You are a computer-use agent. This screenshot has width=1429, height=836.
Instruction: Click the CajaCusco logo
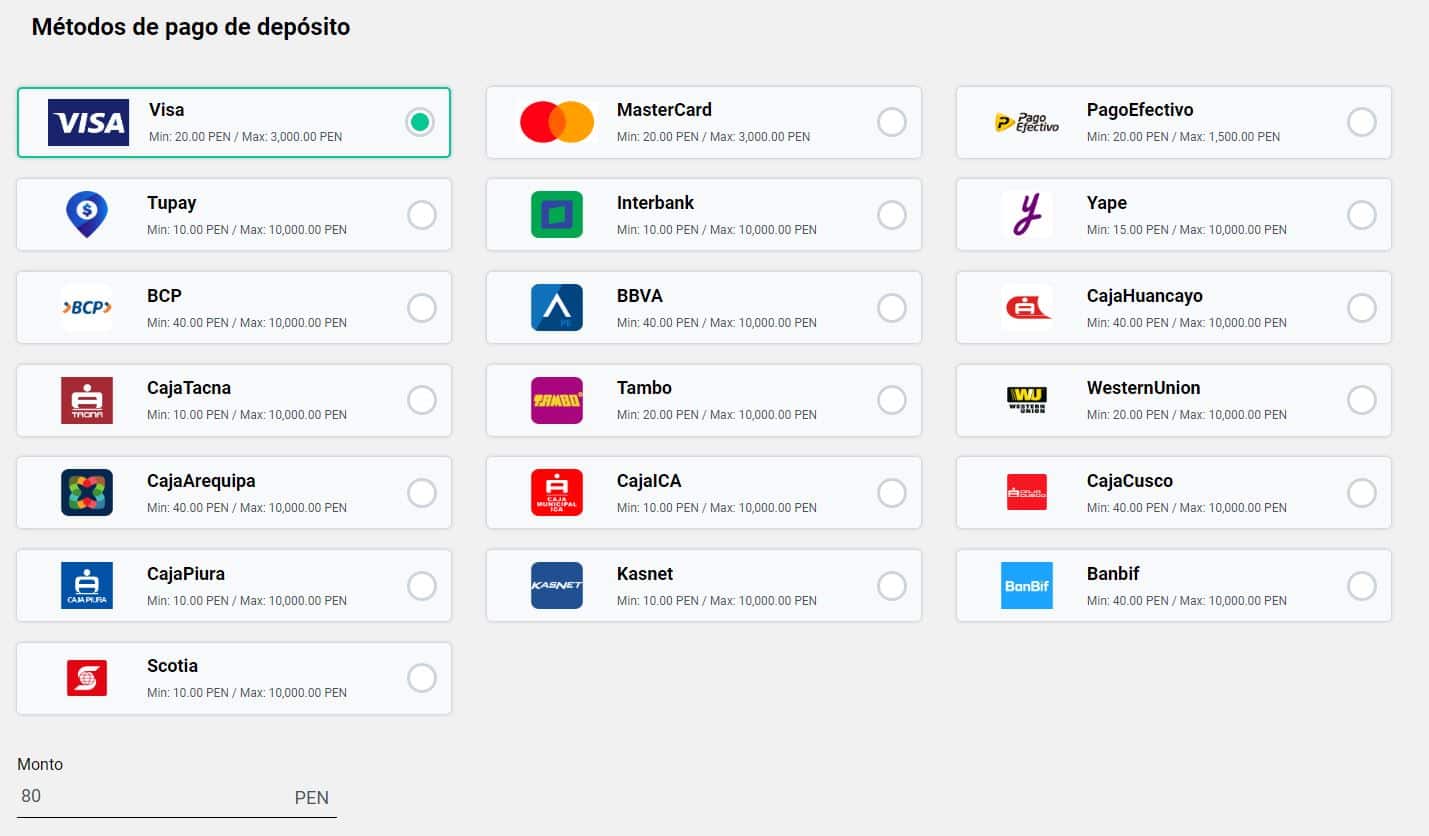(x=1027, y=492)
